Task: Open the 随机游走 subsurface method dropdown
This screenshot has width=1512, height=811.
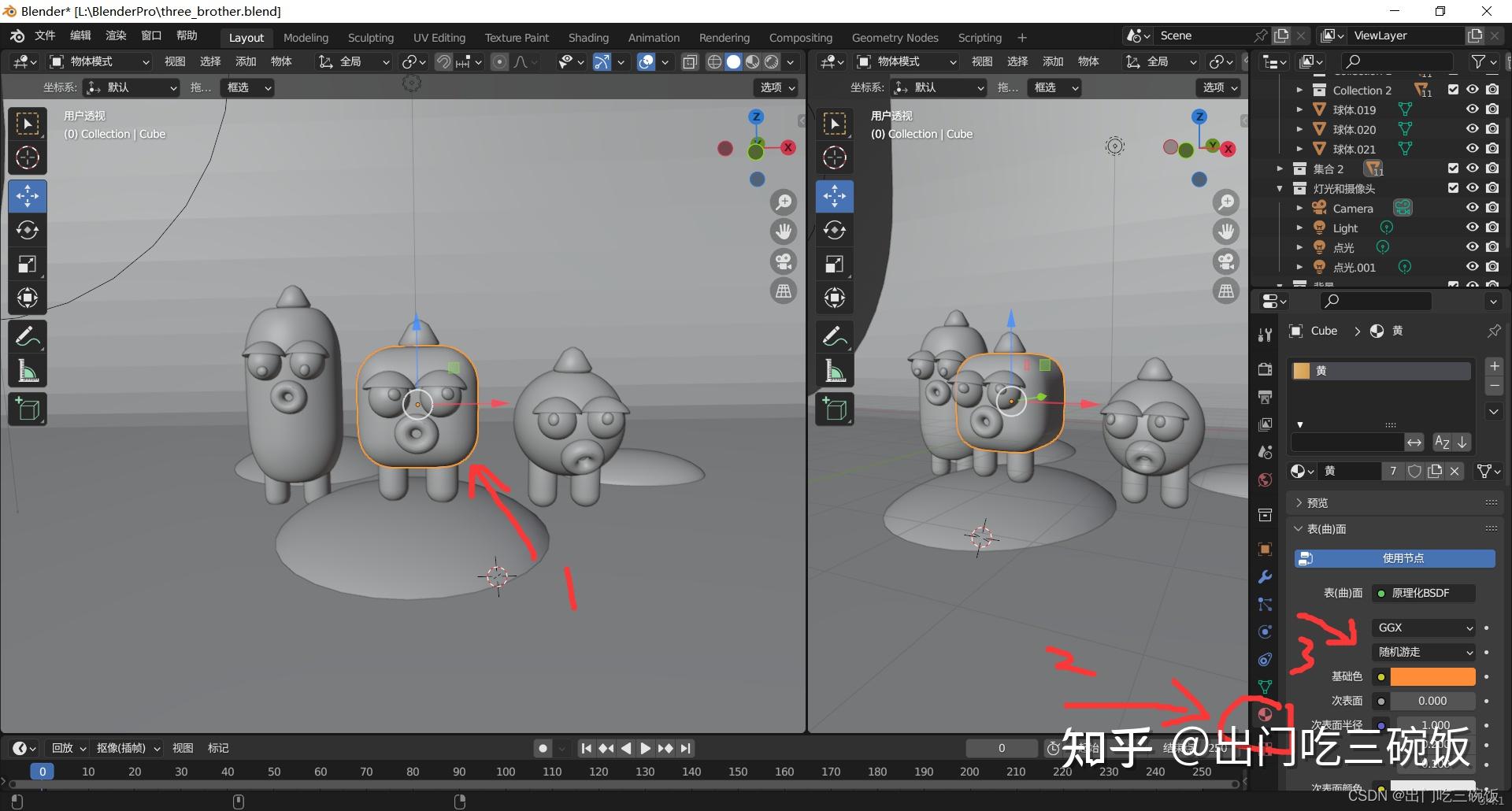Action: pos(1423,652)
